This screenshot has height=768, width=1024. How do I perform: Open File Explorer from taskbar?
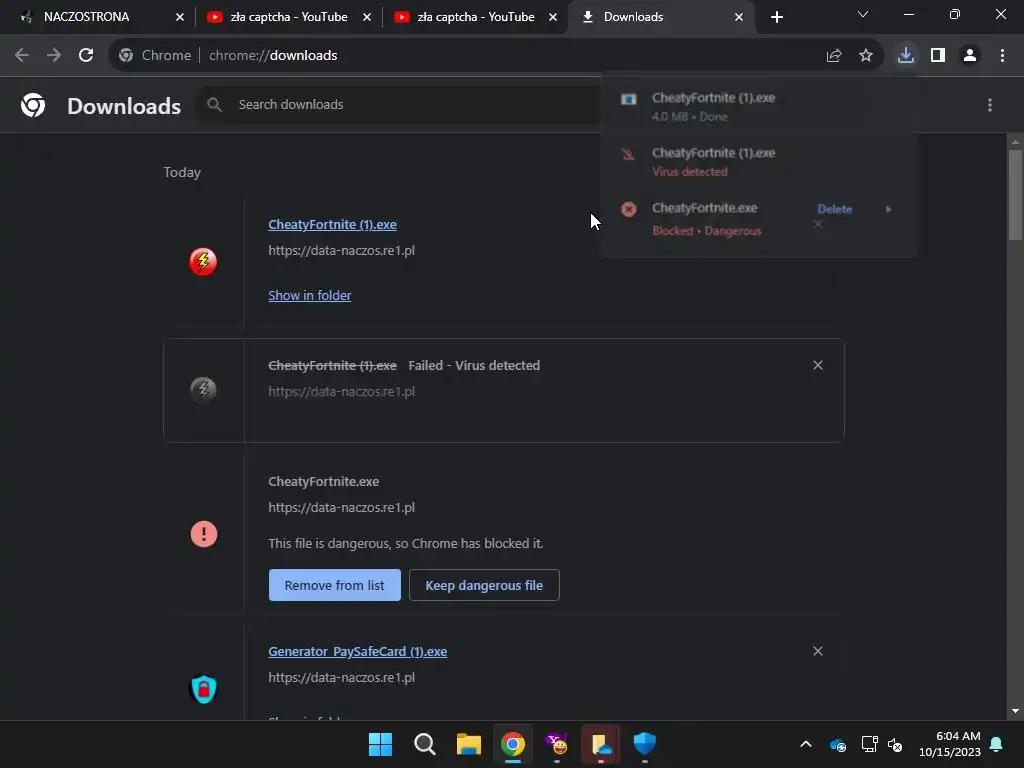pyautogui.click(x=468, y=744)
